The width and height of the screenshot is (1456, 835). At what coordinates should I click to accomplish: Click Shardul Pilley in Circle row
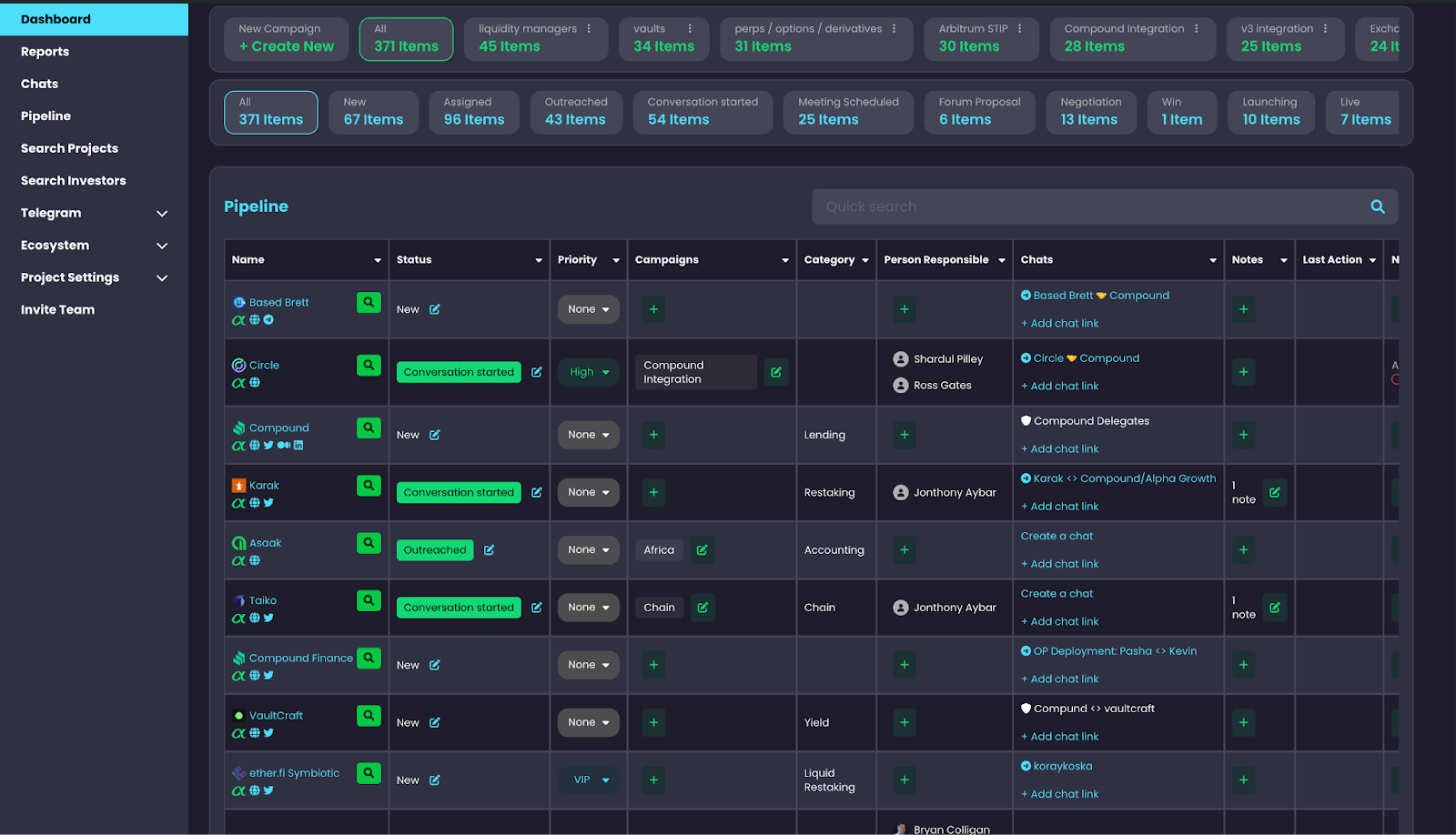pyautogui.click(x=948, y=359)
